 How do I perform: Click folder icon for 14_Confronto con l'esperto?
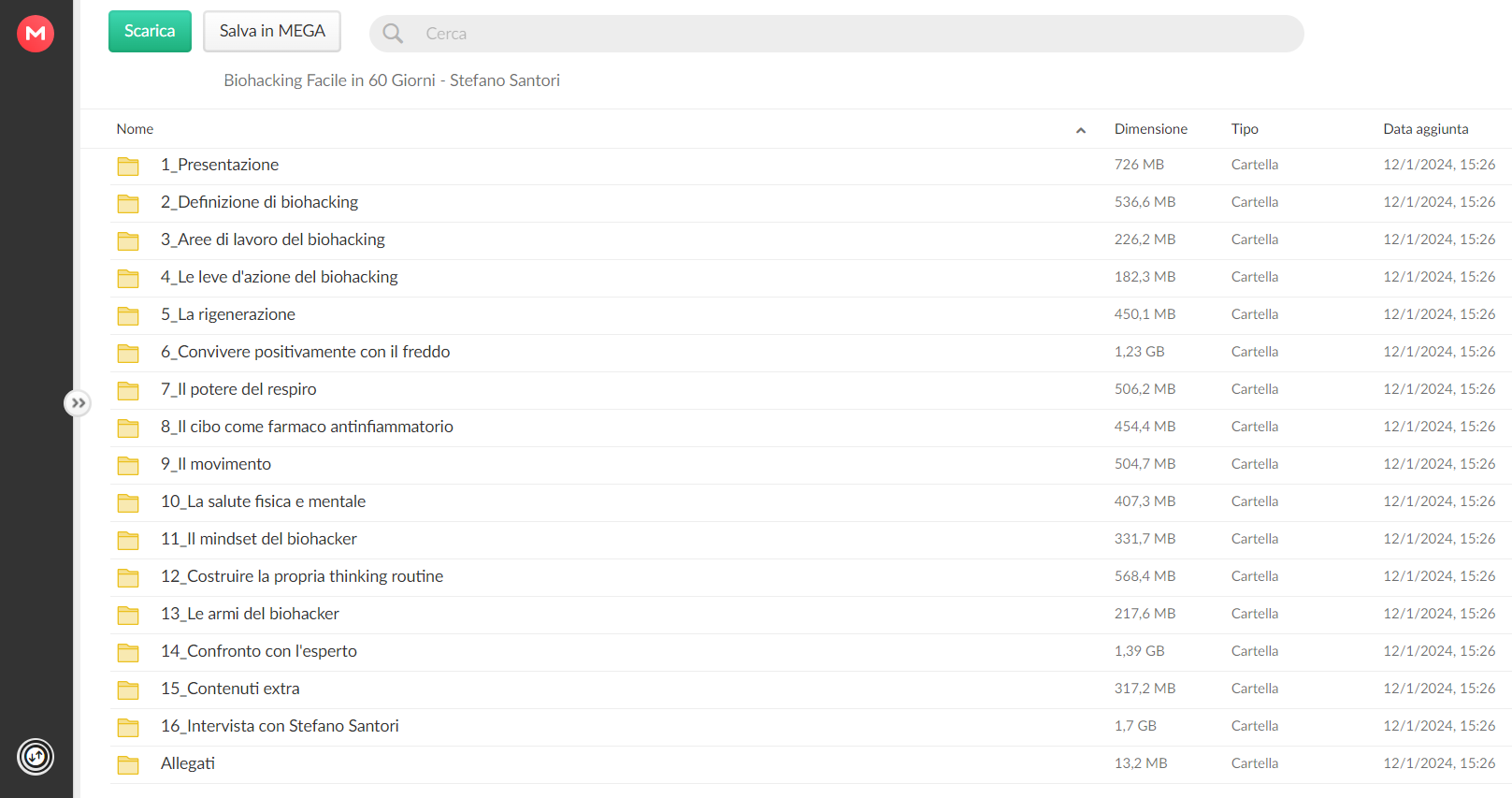[x=128, y=653]
